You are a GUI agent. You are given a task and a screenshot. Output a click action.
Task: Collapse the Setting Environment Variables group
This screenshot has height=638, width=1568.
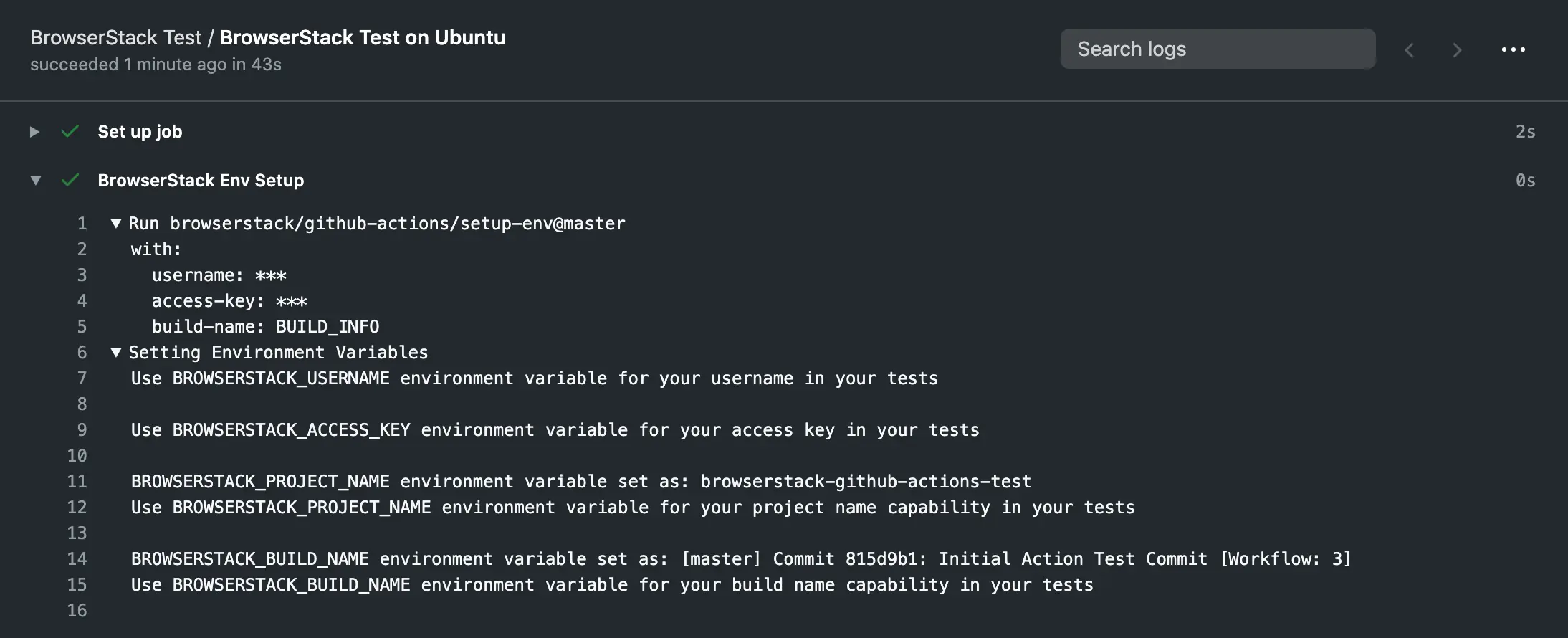(x=116, y=352)
